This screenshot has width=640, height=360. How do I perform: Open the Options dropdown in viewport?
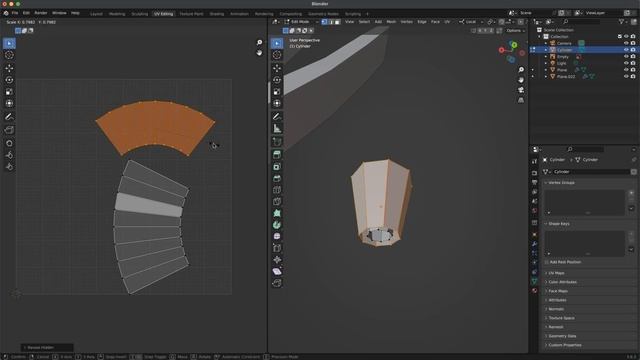[x=516, y=31]
